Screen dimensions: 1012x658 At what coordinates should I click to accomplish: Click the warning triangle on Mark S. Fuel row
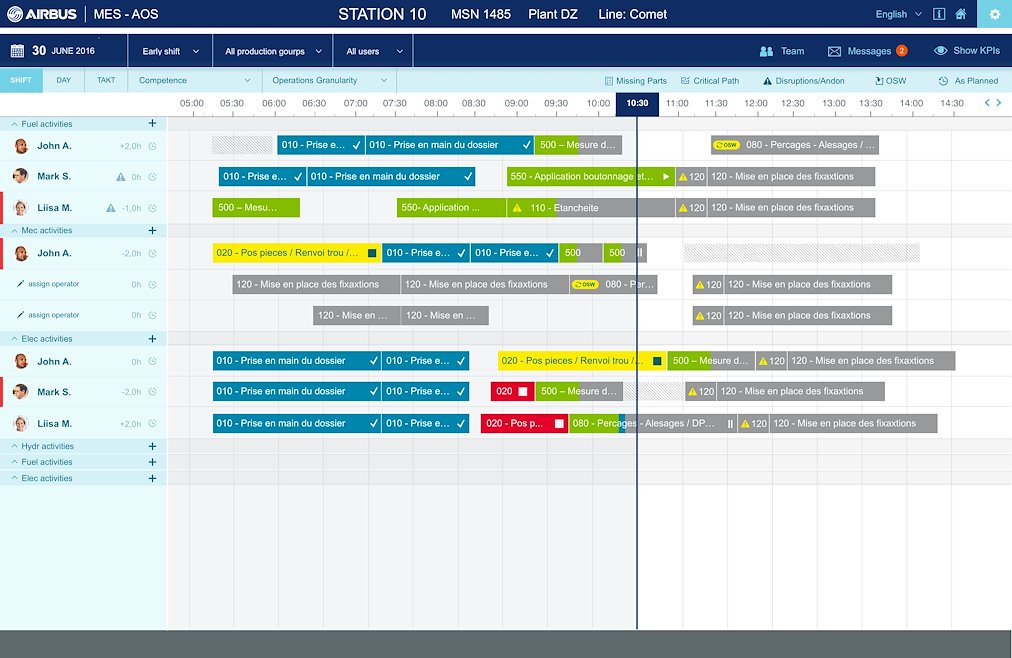[x=120, y=177]
